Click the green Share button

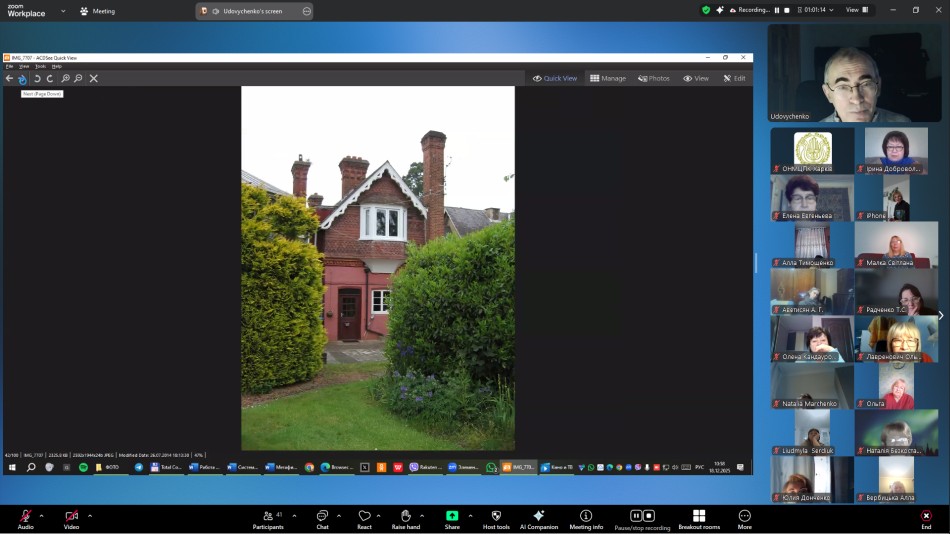click(x=452, y=516)
